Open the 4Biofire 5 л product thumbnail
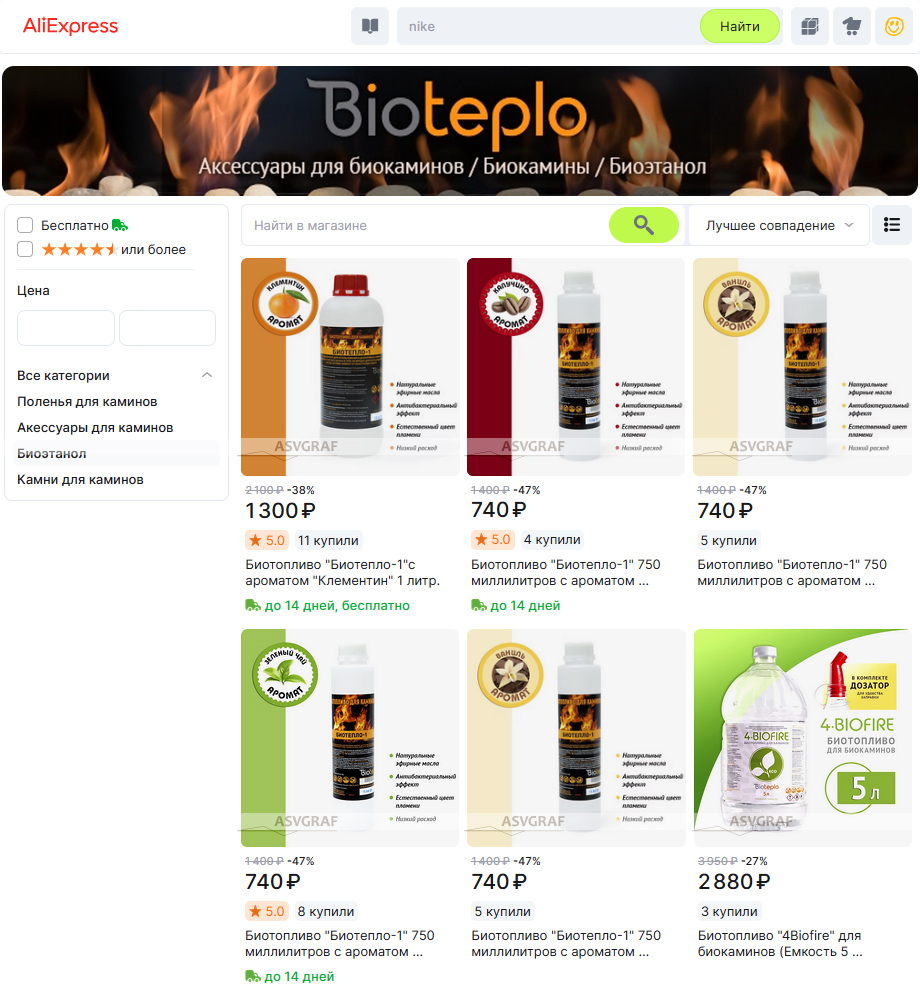This screenshot has width=920, height=990. click(803, 737)
